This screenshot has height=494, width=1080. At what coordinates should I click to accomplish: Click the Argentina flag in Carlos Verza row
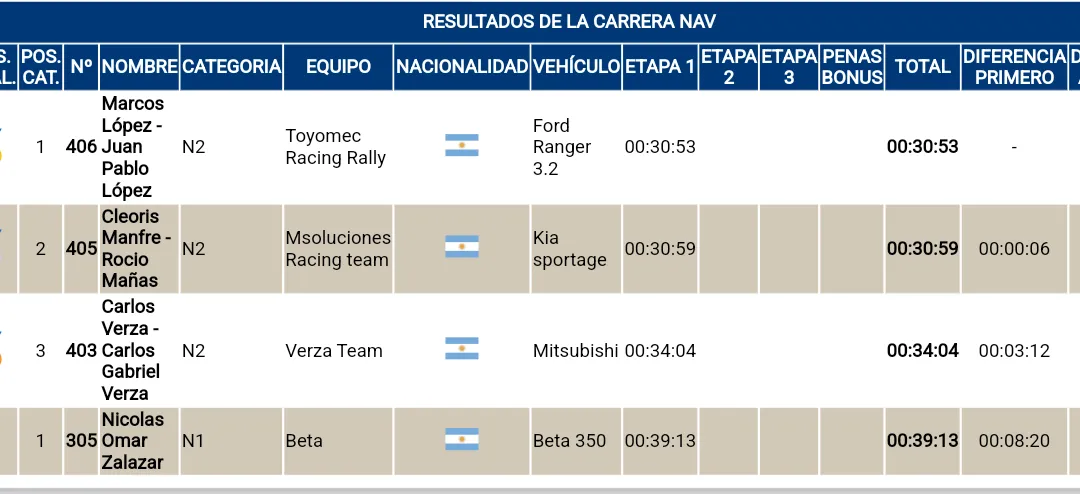click(461, 349)
